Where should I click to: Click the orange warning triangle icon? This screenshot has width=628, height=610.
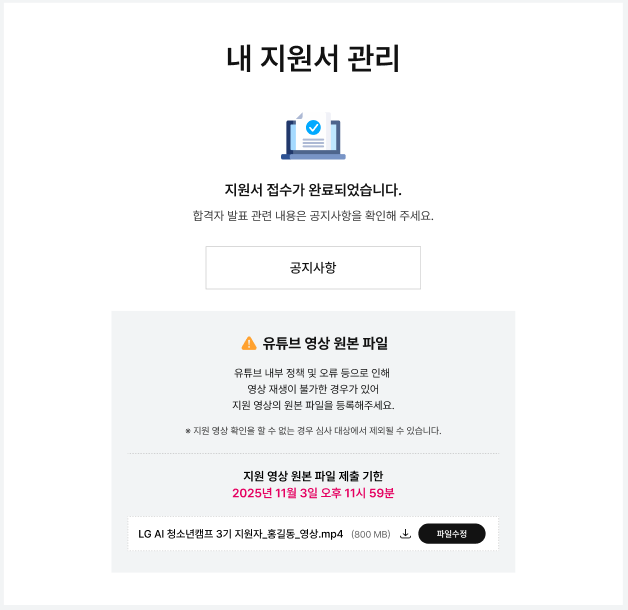[x=249, y=343]
